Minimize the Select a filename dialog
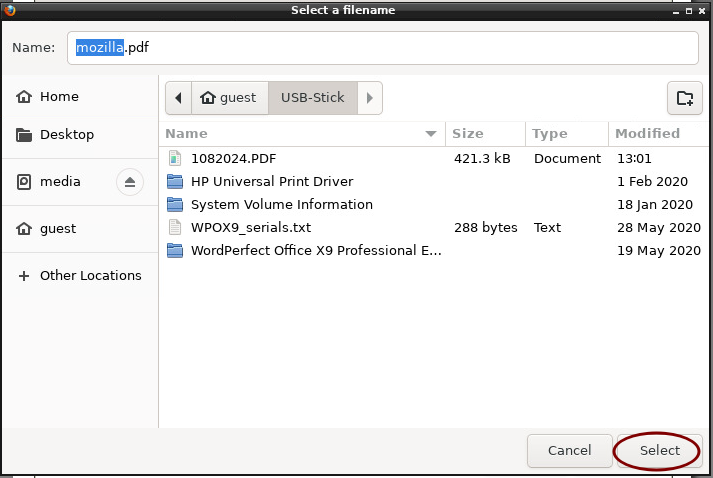The height and width of the screenshot is (478, 713). point(676,11)
